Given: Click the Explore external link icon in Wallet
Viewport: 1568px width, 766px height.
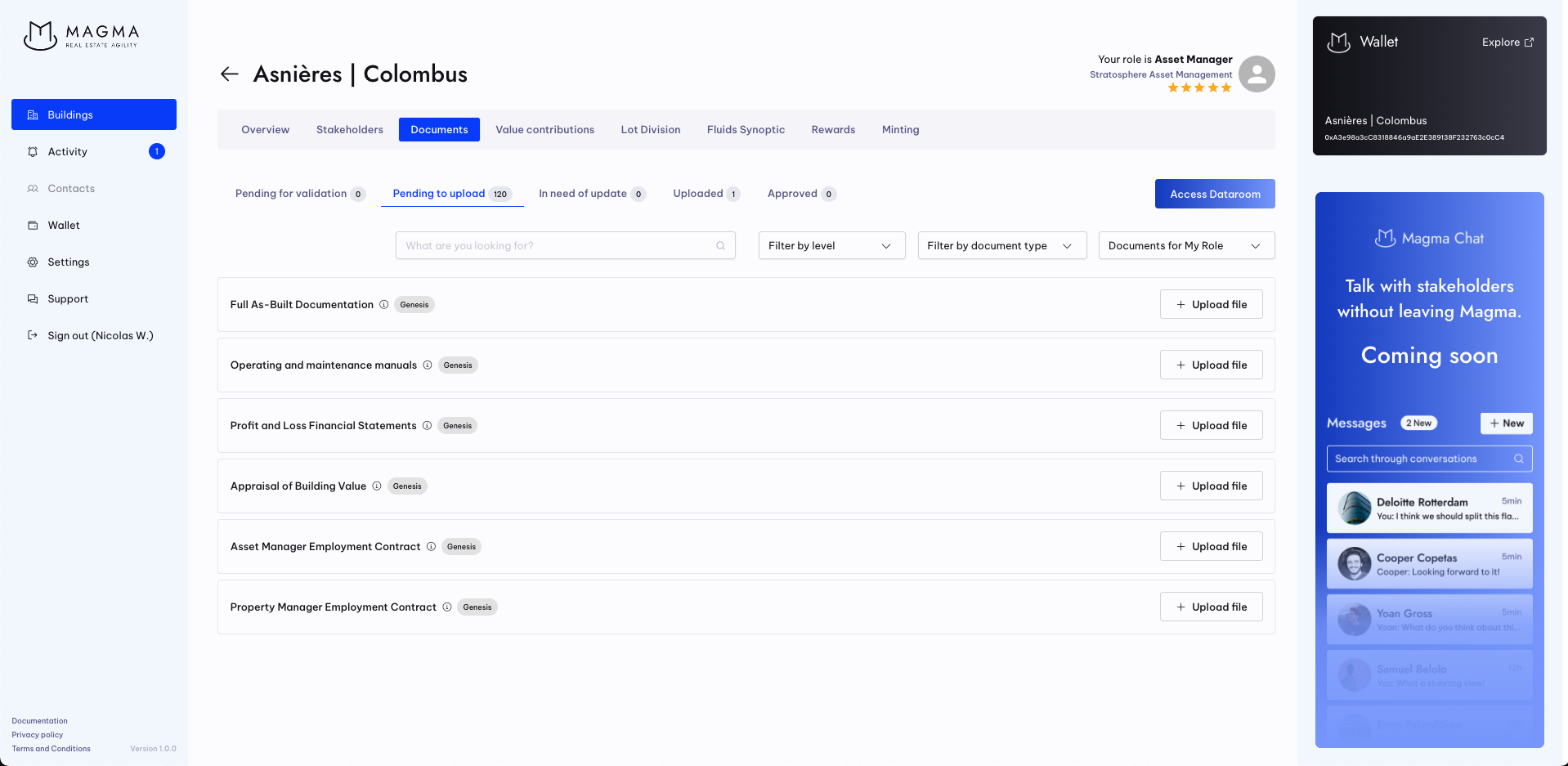Looking at the screenshot, I should point(1529,43).
